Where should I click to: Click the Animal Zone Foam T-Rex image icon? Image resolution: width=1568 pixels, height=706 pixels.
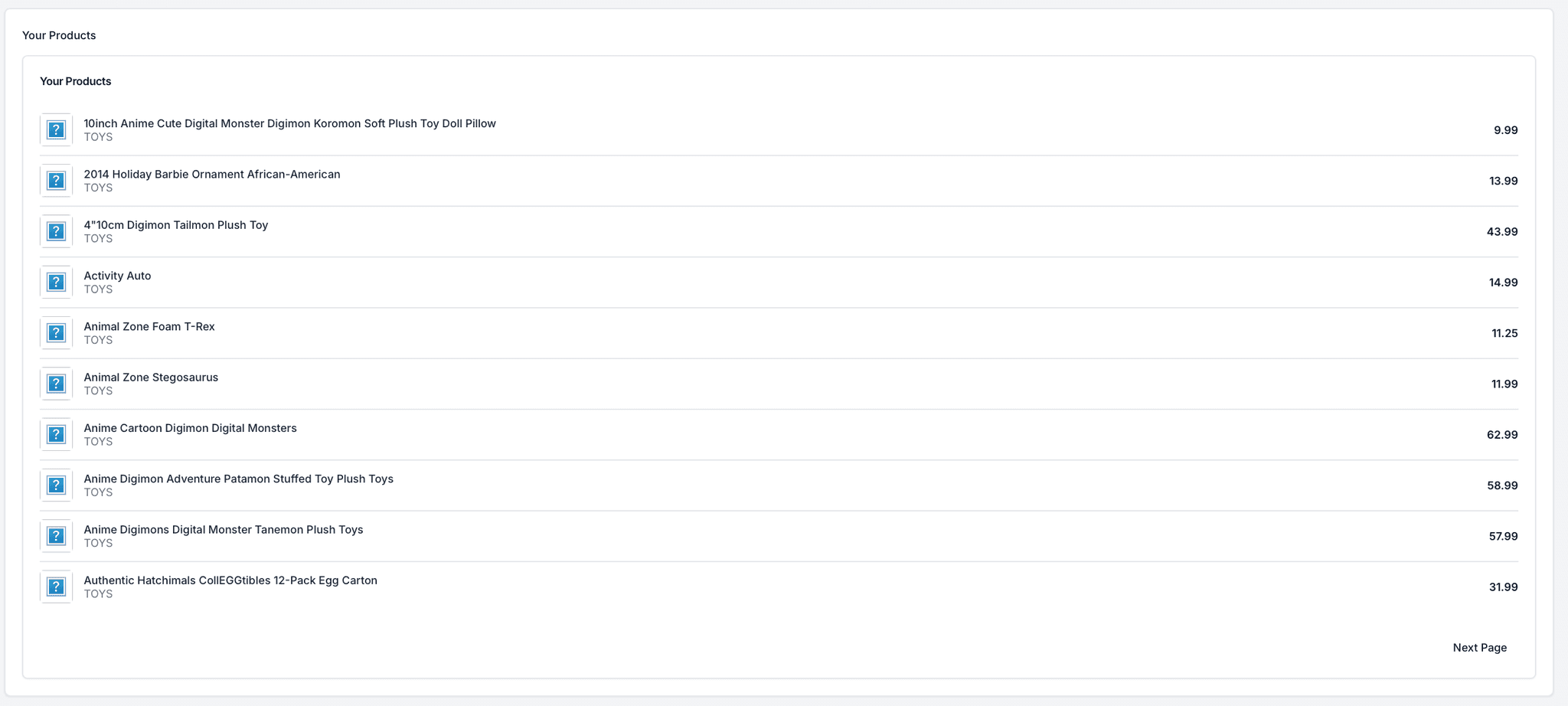coord(56,332)
